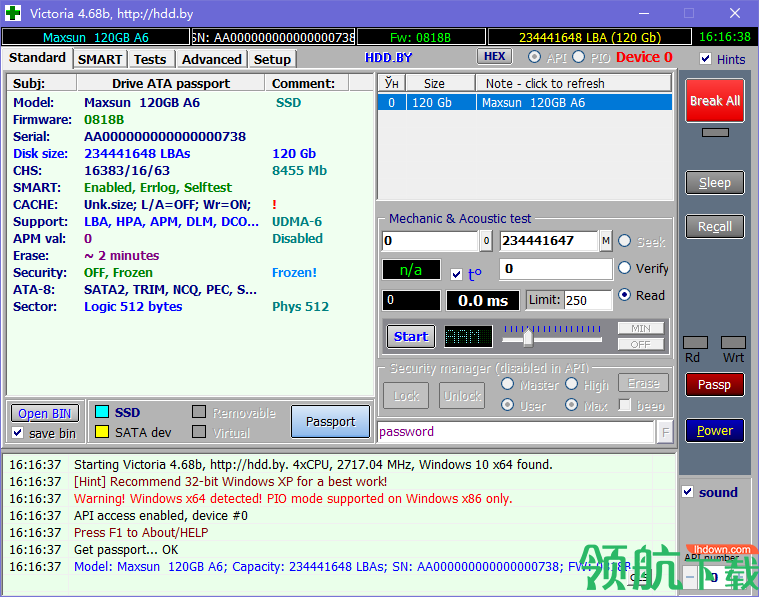Click the Drive ATA passport column header
This screenshot has width=759, height=597.
click(x=171, y=83)
